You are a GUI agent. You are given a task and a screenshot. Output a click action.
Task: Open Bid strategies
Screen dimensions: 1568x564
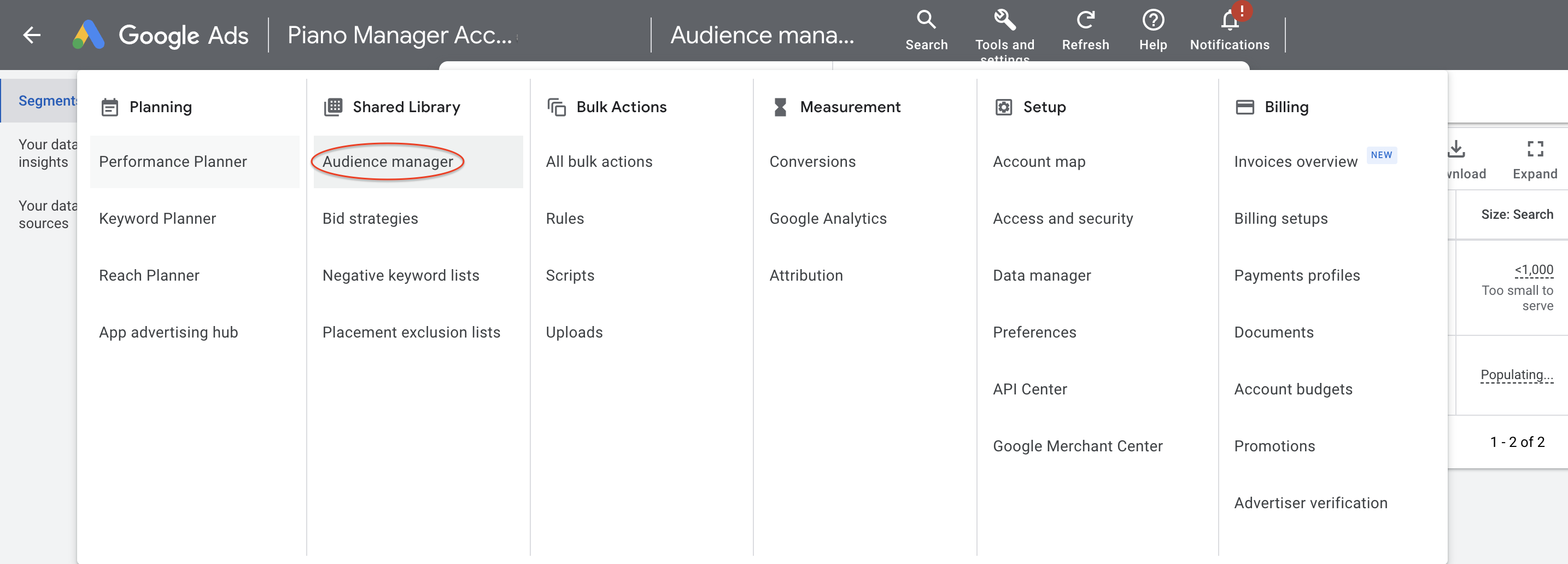tap(370, 218)
